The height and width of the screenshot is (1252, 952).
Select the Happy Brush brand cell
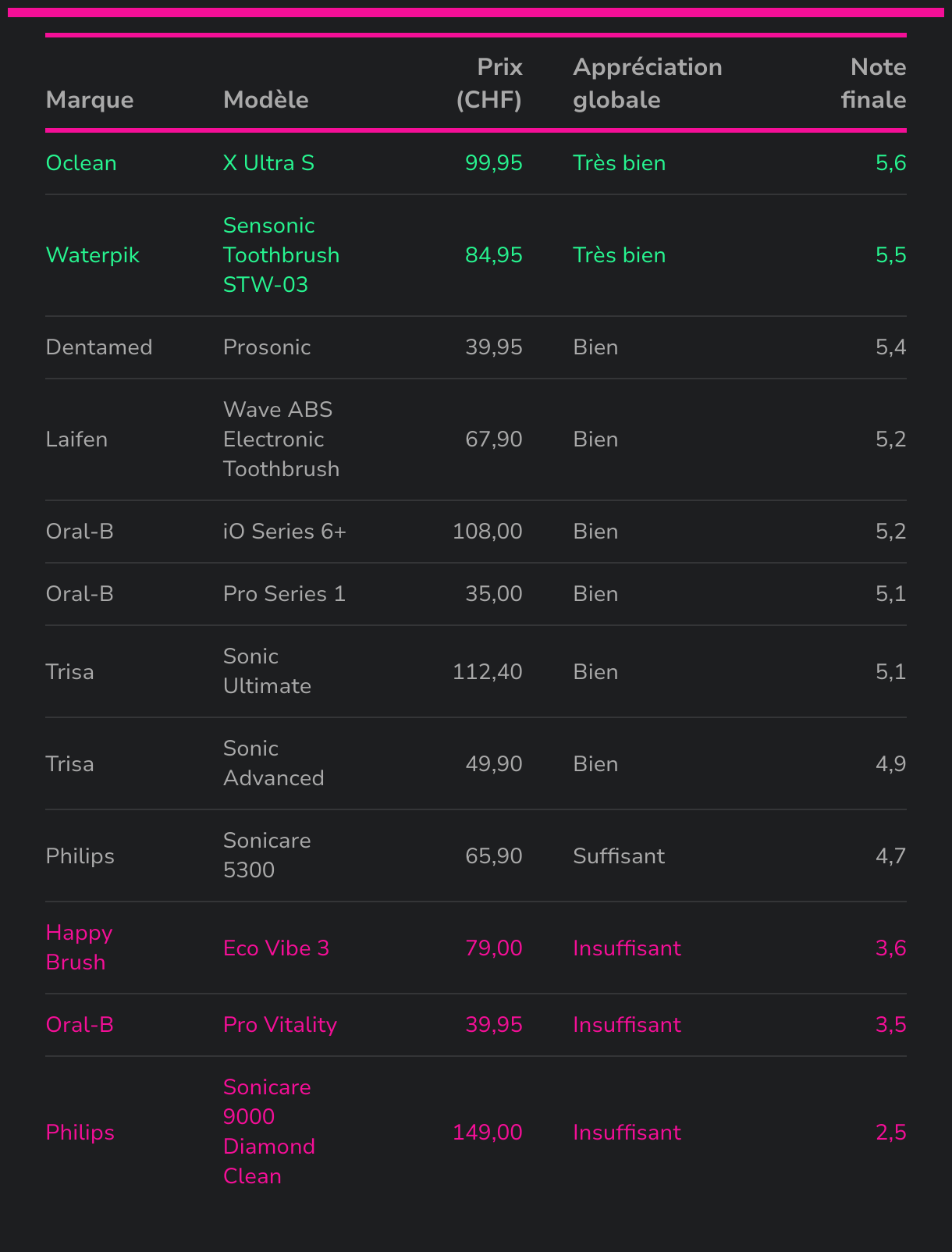79,948
